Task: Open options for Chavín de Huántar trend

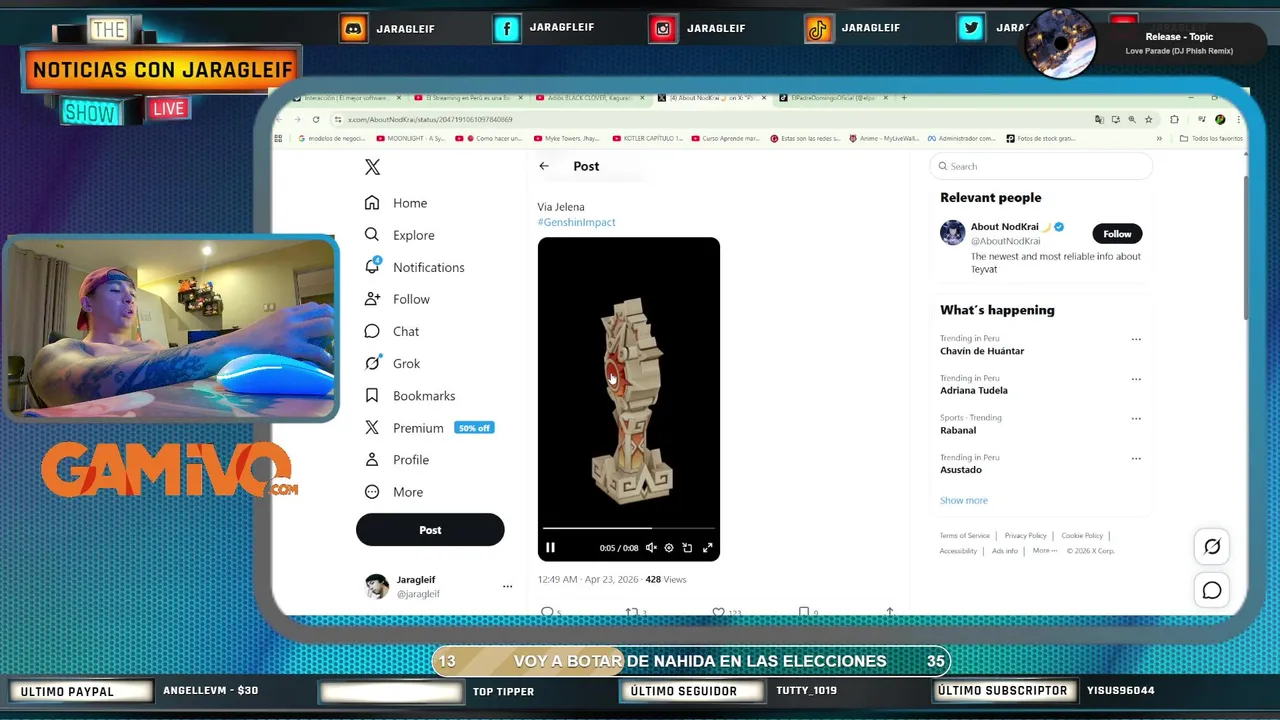Action: pos(1136,339)
